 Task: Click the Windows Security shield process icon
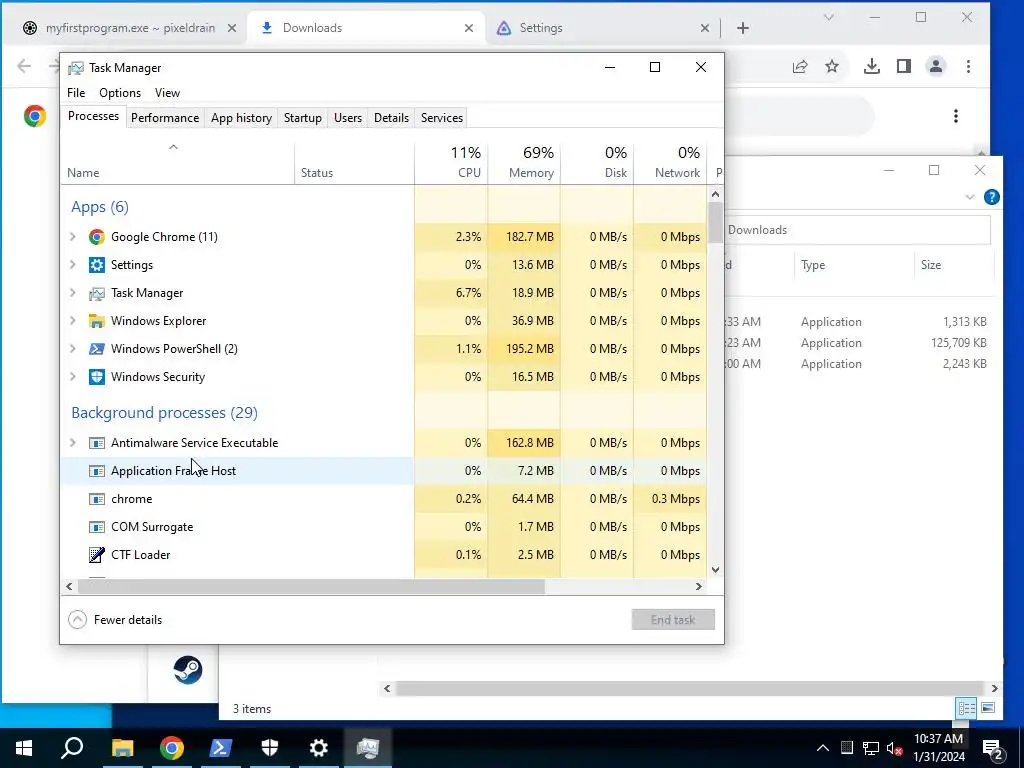click(x=97, y=377)
